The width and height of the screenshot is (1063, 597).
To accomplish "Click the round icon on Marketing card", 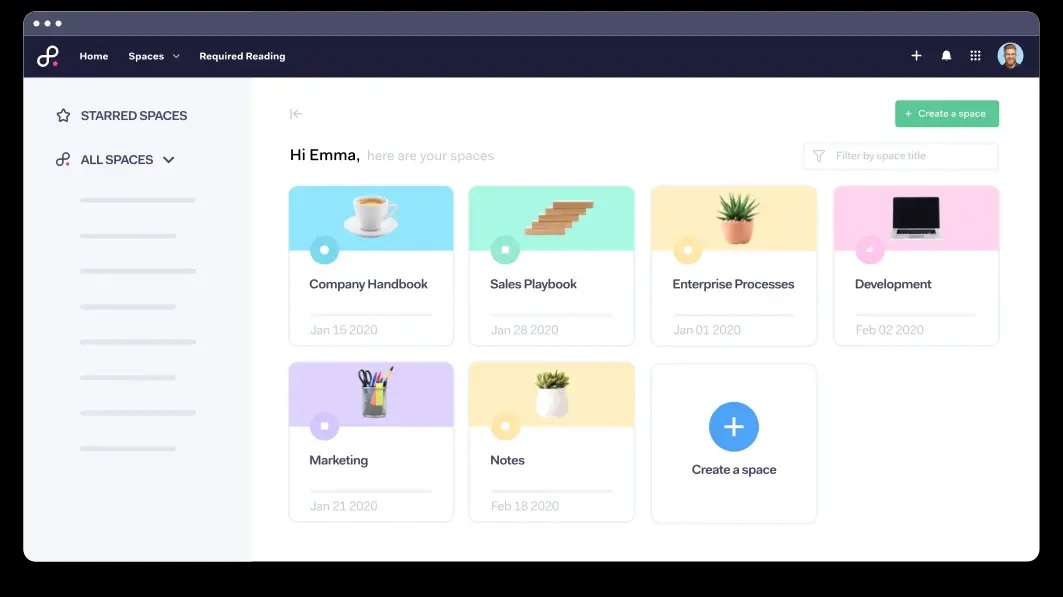I will coord(324,426).
